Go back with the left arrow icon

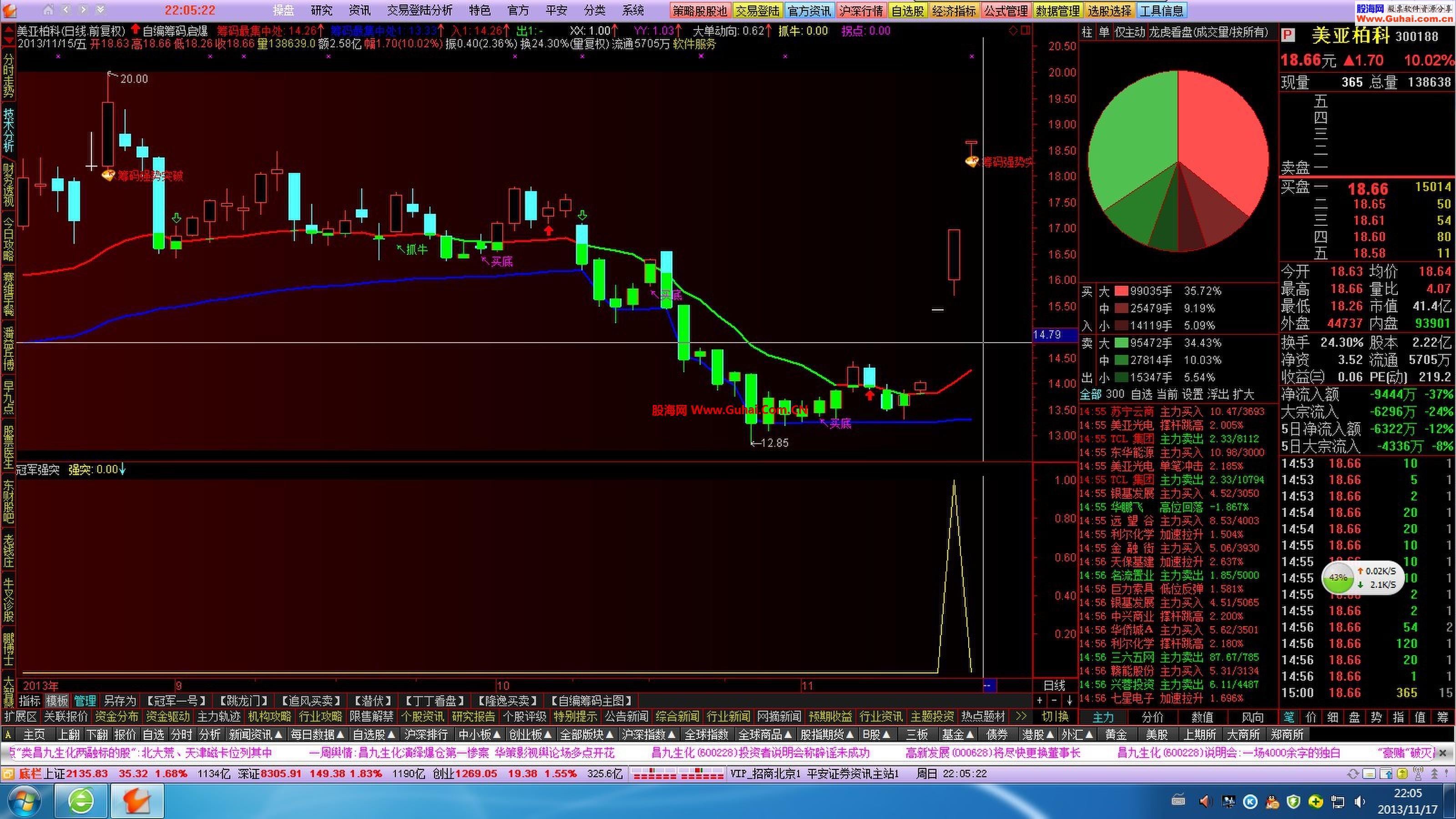pyautogui.click(x=66, y=10)
